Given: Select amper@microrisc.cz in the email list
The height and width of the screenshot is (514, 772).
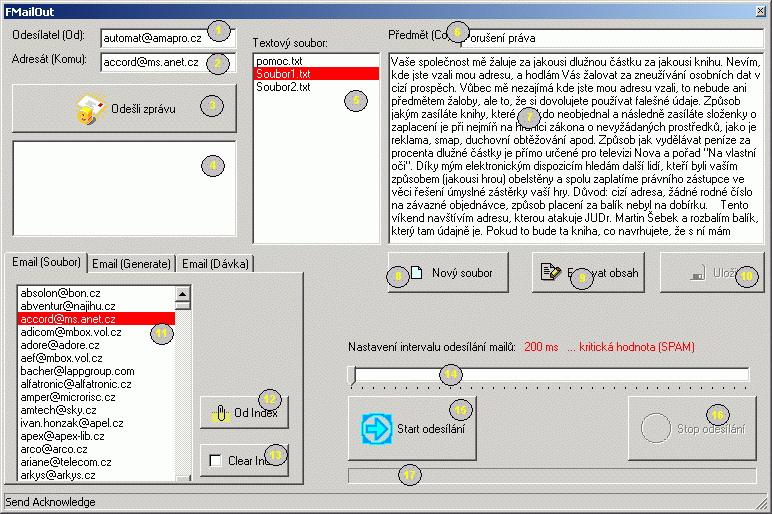Looking at the screenshot, I should coord(96,397).
